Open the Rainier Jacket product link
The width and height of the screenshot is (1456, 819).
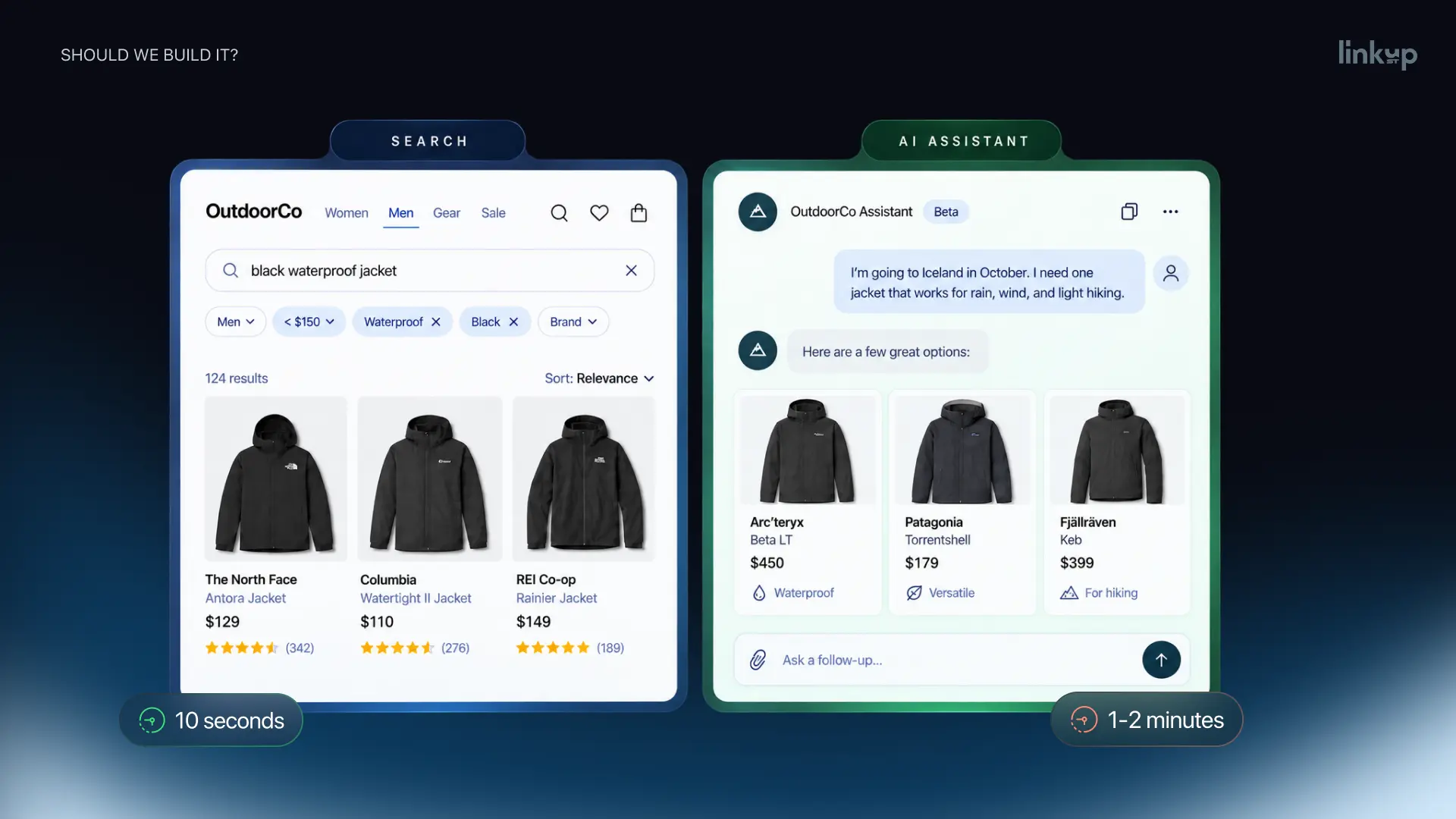pyautogui.click(x=557, y=598)
